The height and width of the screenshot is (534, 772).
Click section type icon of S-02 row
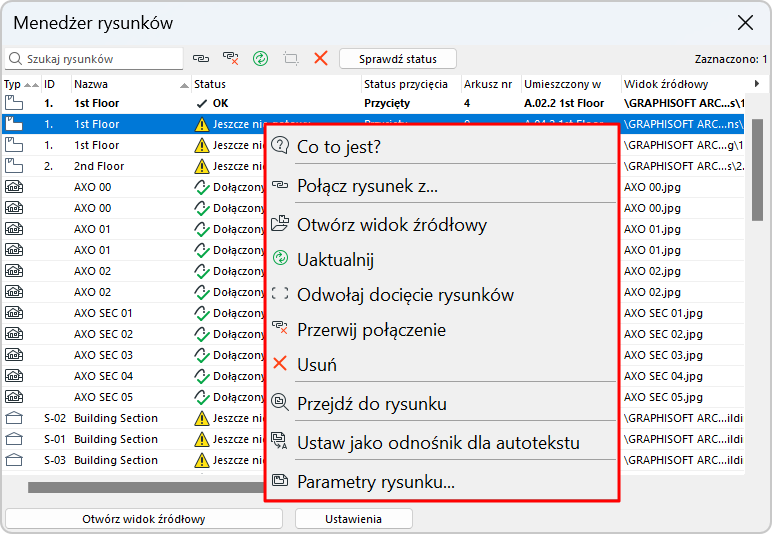click(14, 418)
